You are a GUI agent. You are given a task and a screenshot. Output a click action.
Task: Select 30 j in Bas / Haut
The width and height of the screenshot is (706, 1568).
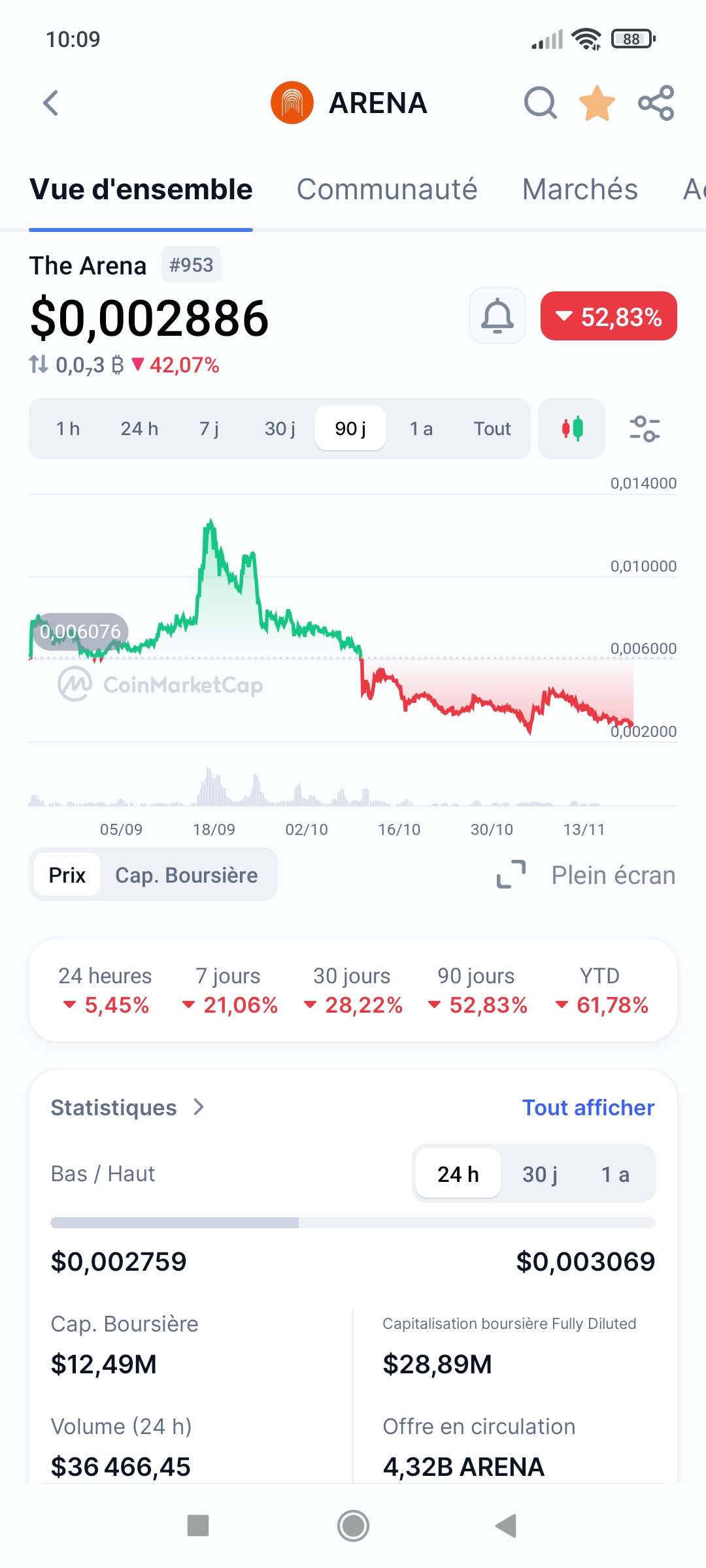click(540, 1174)
